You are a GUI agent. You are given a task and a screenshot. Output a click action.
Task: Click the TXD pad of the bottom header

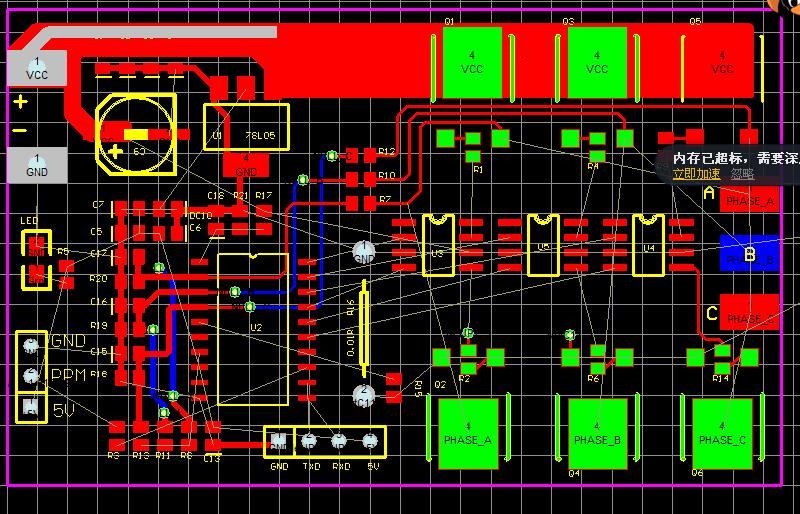coord(309,440)
